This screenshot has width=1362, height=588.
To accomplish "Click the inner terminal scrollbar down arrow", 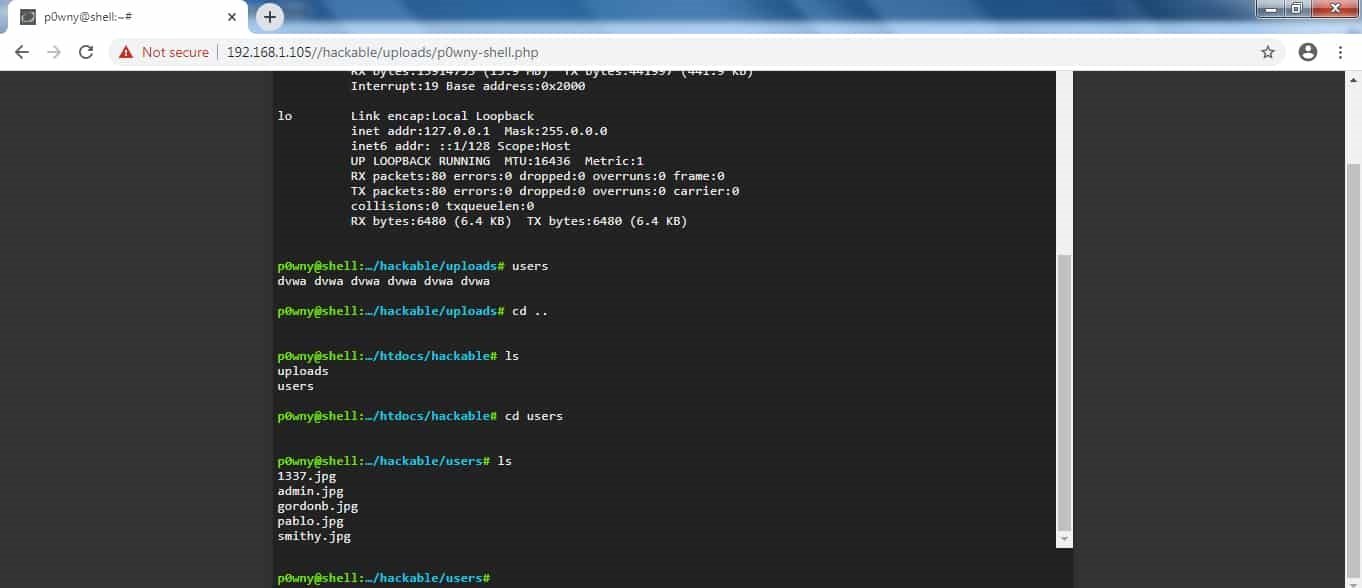I will pyautogui.click(x=1065, y=539).
